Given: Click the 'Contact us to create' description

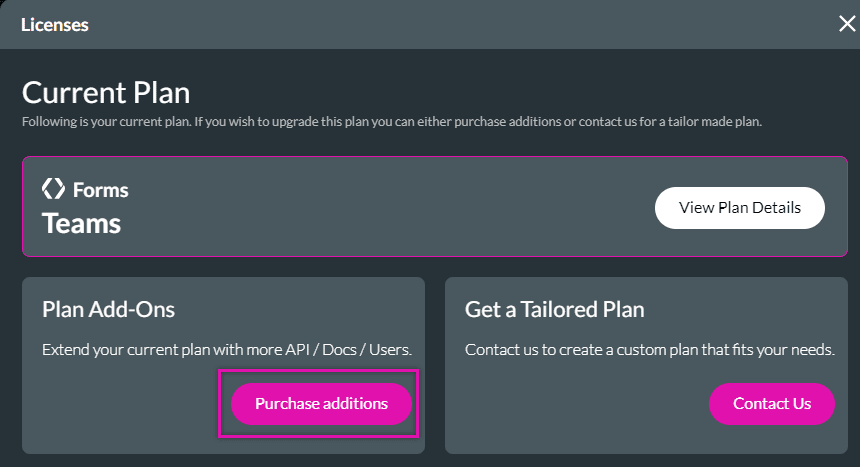Looking at the screenshot, I should coord(649,350).
